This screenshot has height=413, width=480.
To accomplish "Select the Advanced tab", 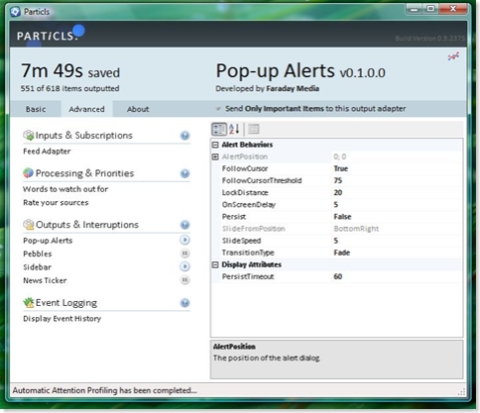I will [x=87, y=109].
